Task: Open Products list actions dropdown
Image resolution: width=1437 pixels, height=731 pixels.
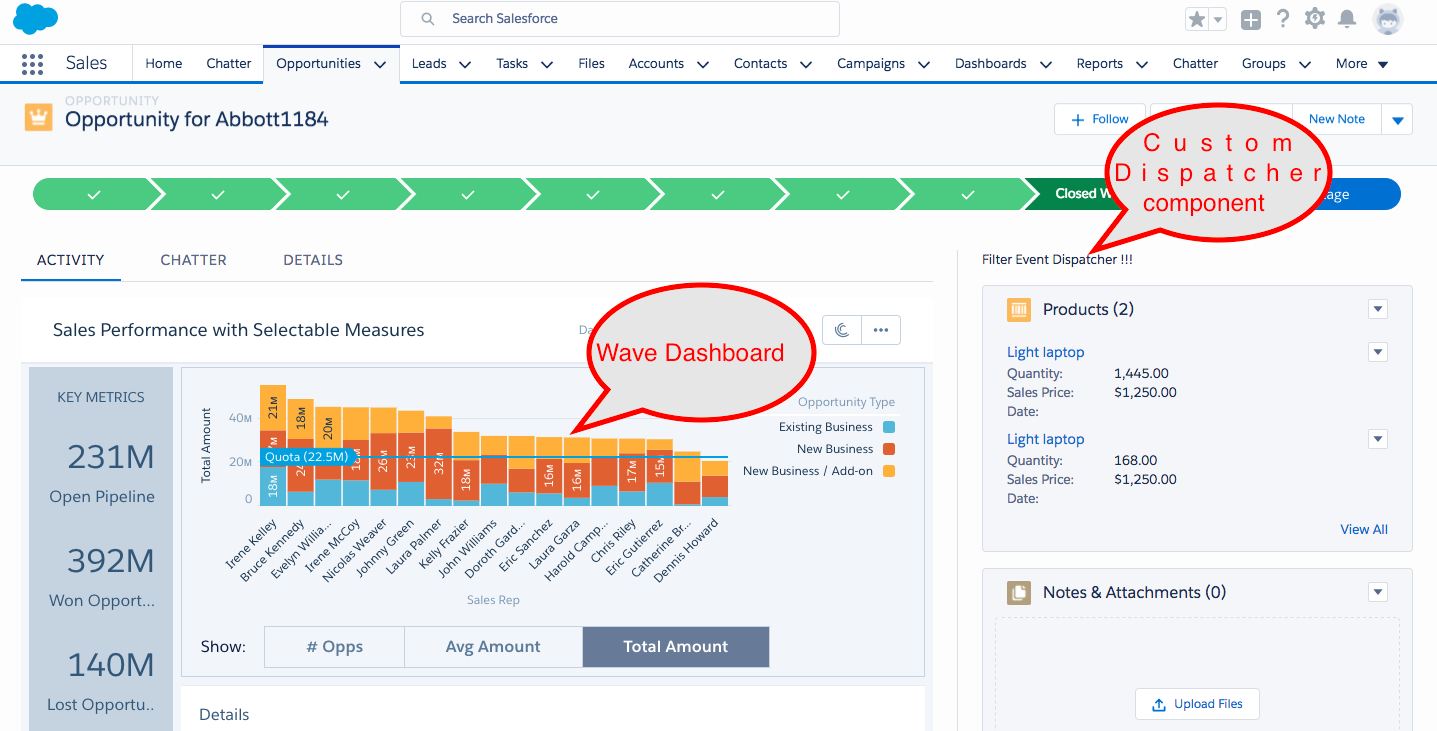Action: pyautogui.click(x=1378, y=309)
